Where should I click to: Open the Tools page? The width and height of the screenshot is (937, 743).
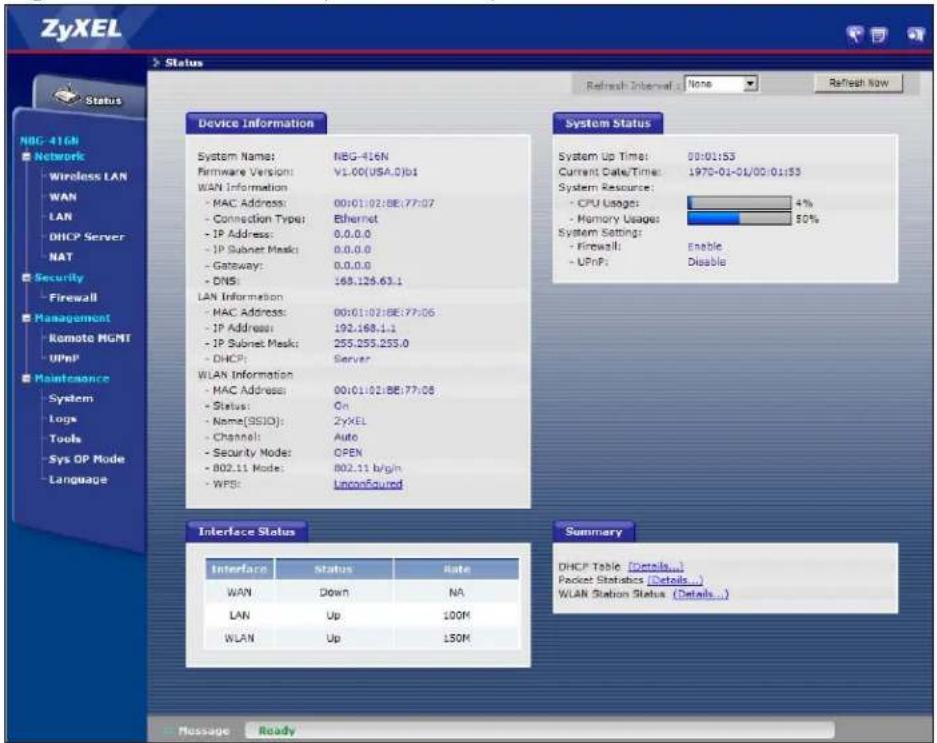pyautogui.click(x=65, y=439)
